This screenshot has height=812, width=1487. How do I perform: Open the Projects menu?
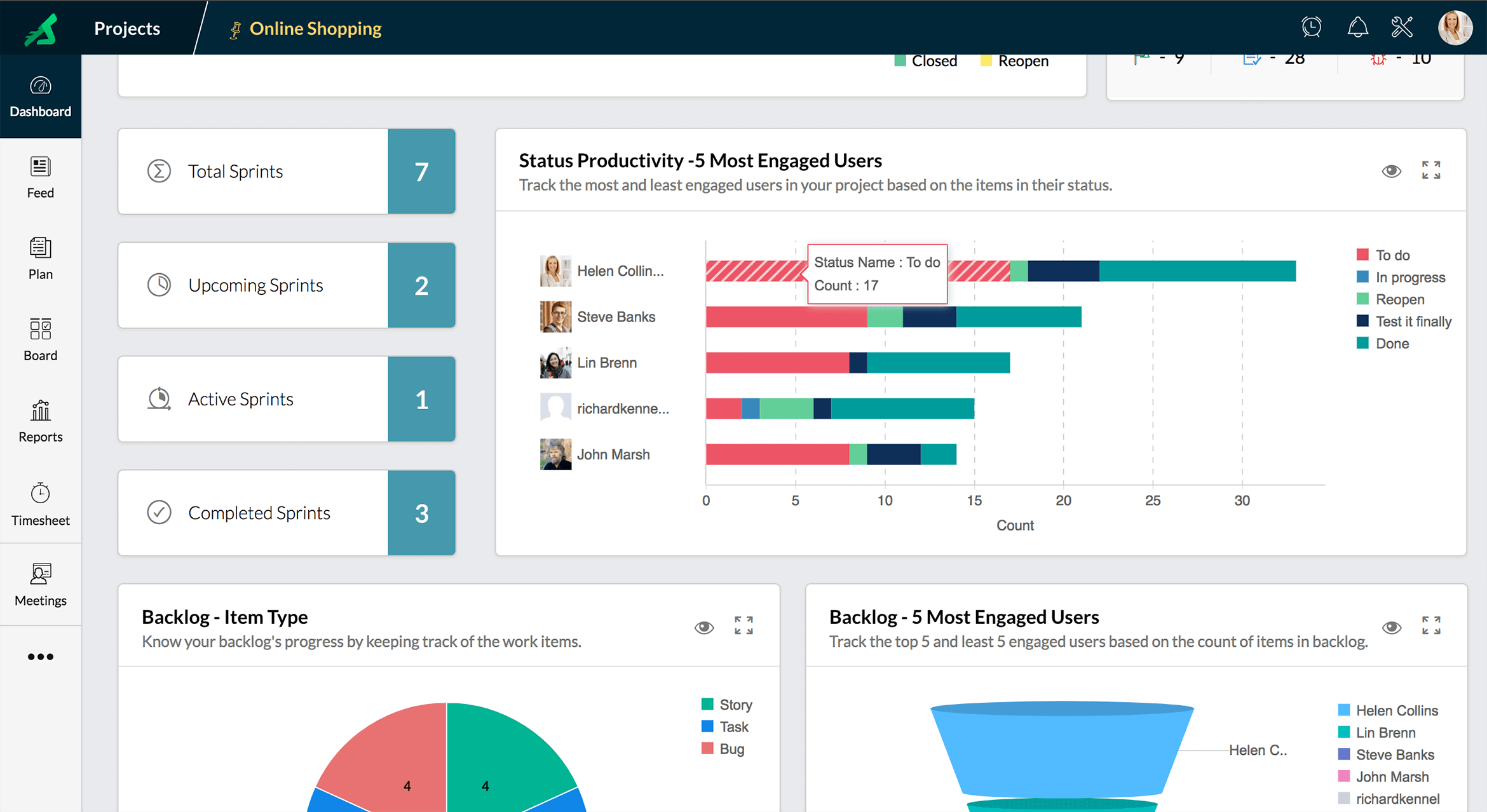(x=127, y=29)
